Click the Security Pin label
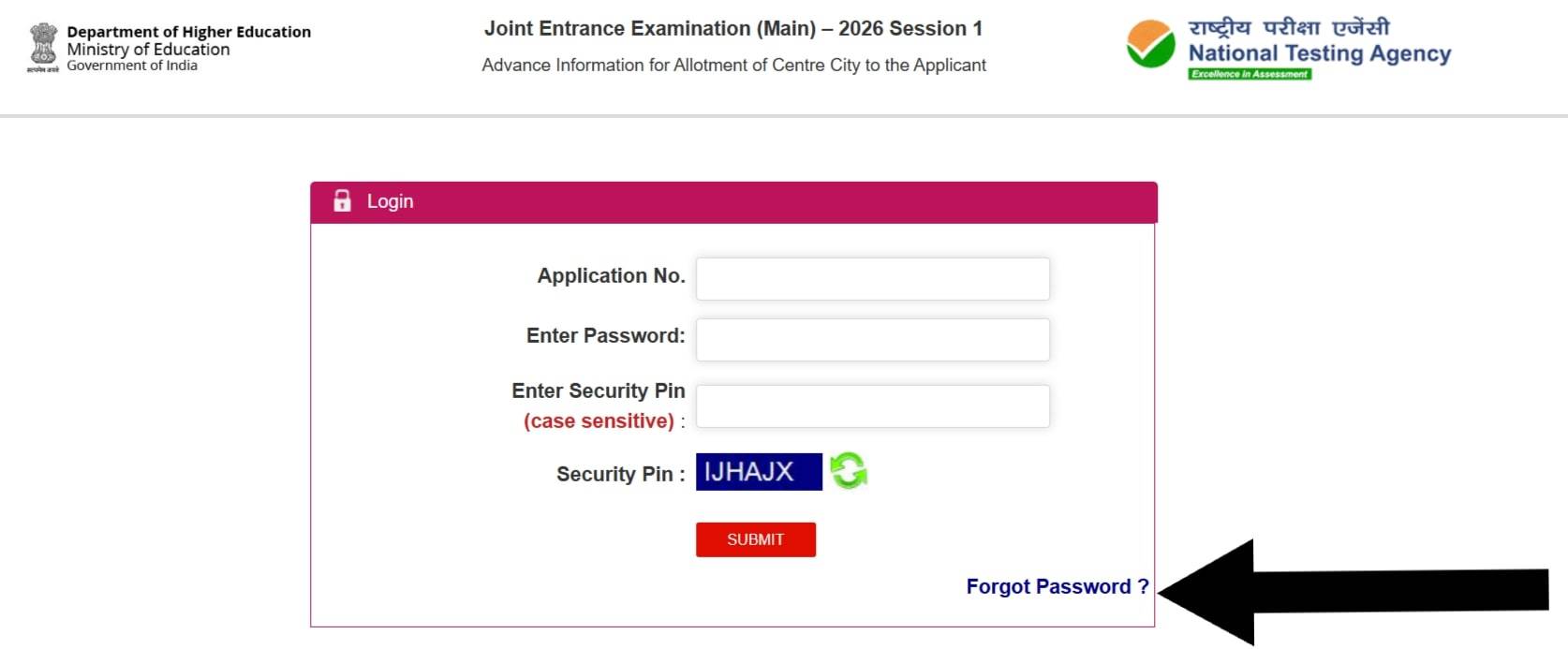Image resolution: width=1568 pixels, height=649 pixels. [x=618, y=474]
